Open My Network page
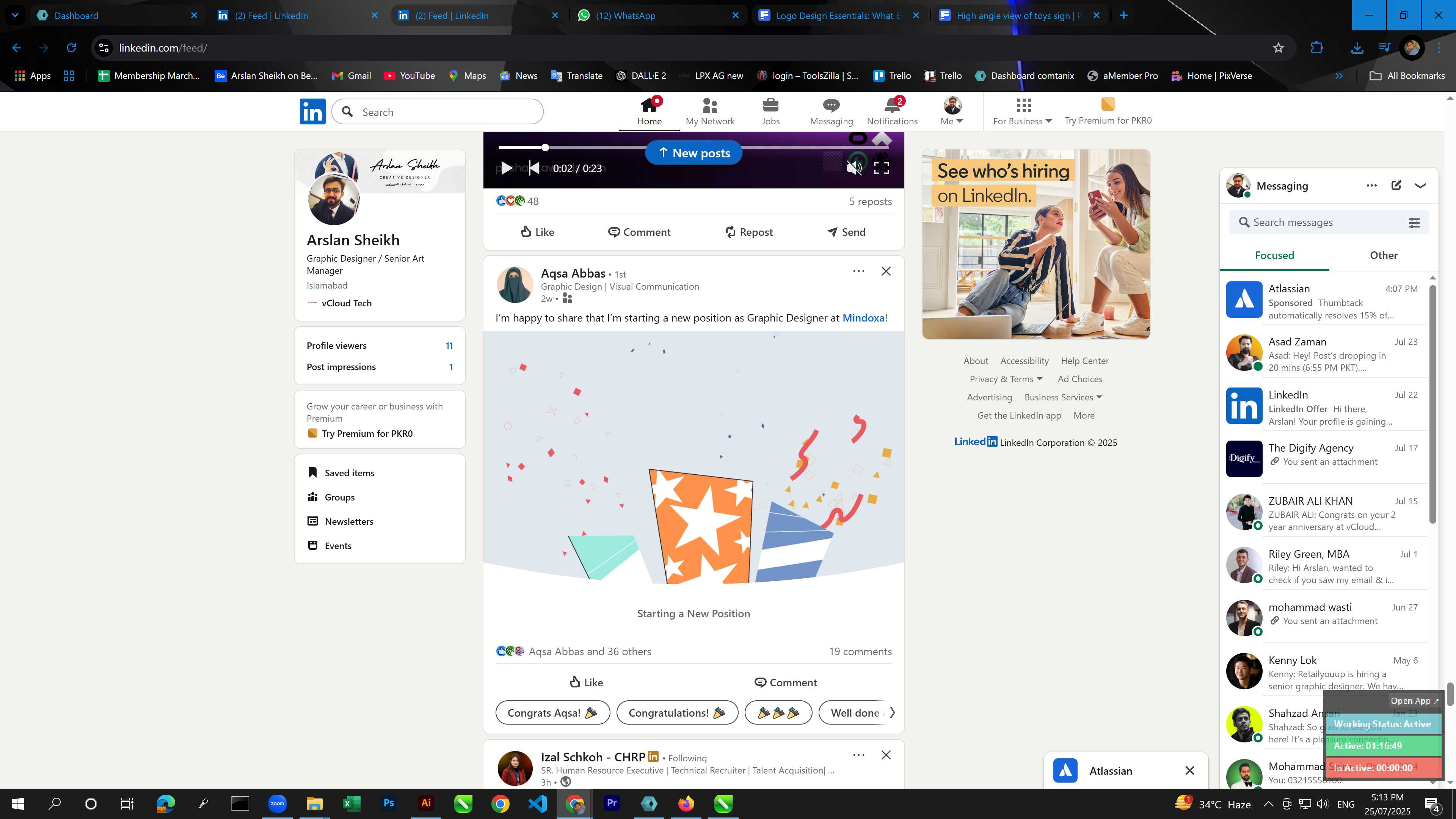 tap(710, 111)
